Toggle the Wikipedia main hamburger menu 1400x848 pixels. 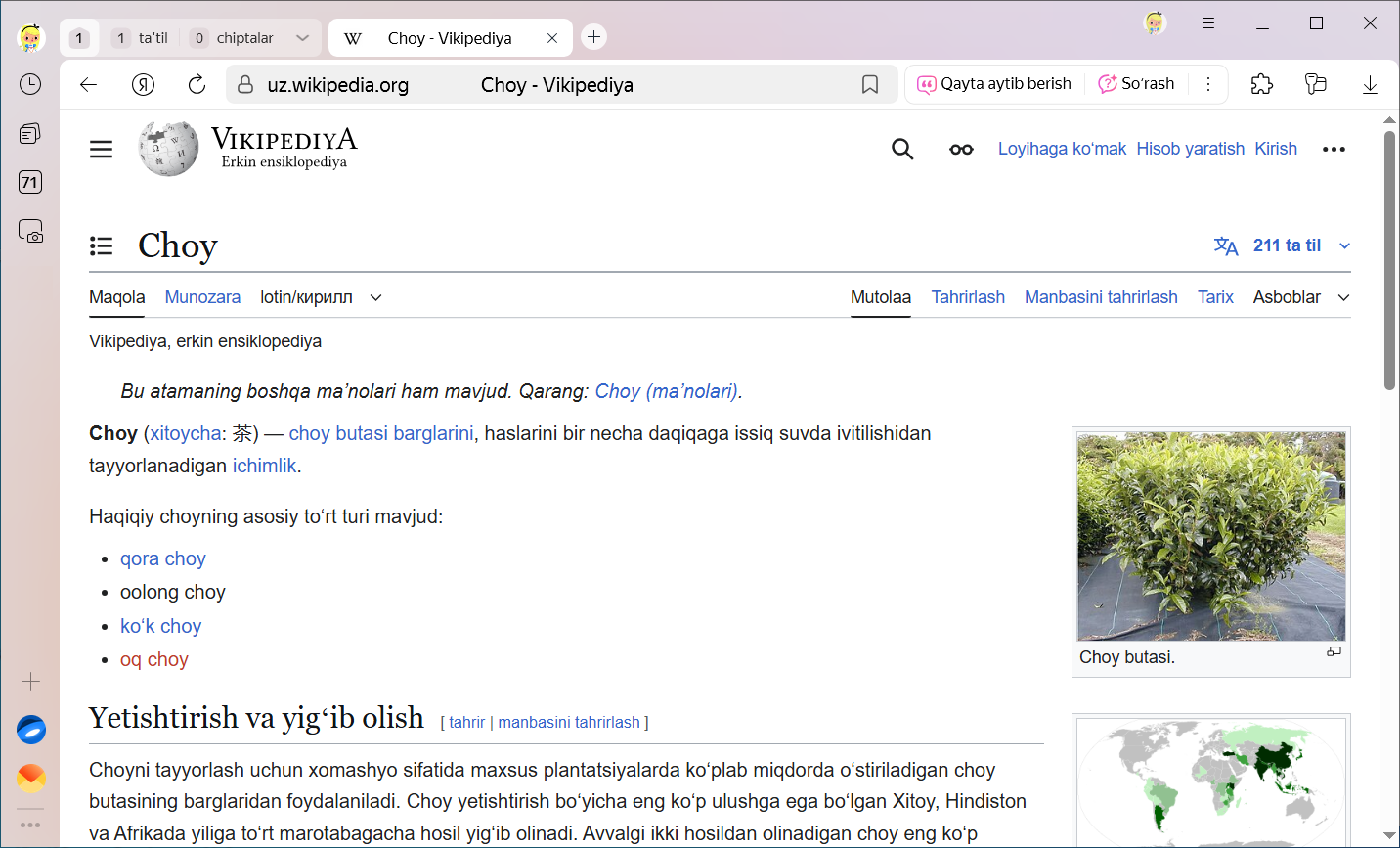point(102,149)
